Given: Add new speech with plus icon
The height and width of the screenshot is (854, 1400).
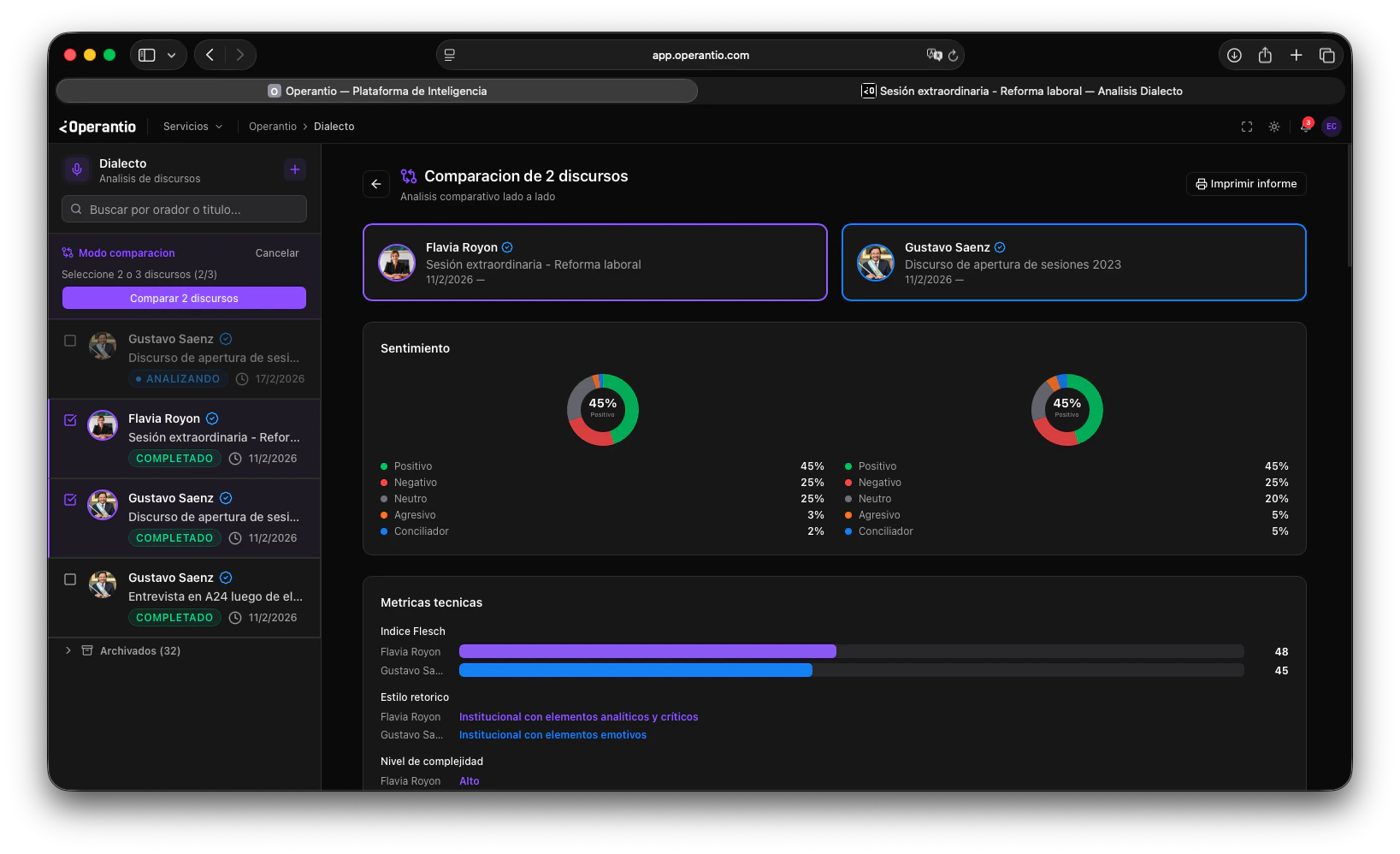Looking at the screenshot, I should pos(295,169).
